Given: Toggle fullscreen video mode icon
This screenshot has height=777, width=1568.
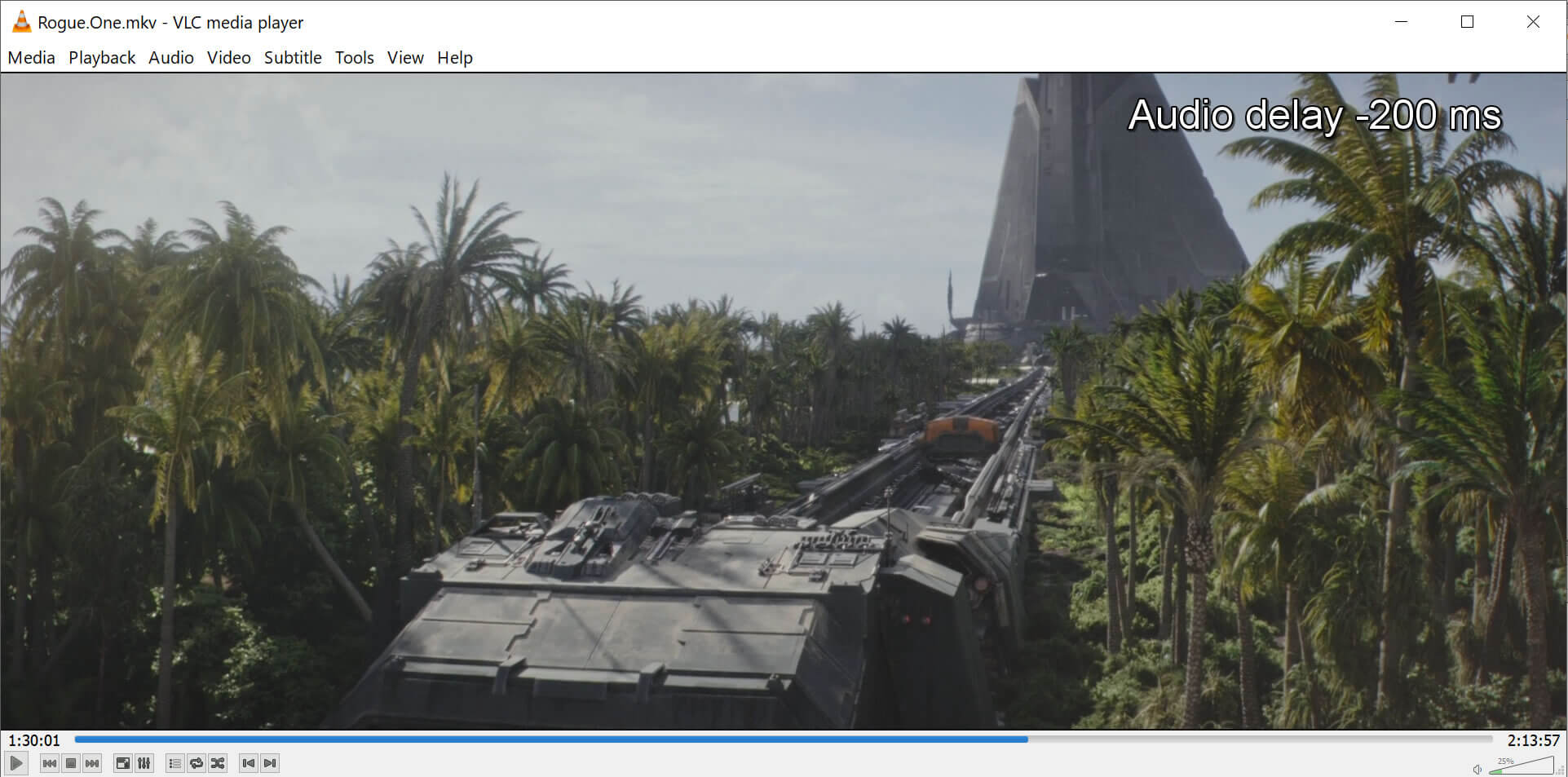Looking at the screenshot, I should [x=122, y=764].
